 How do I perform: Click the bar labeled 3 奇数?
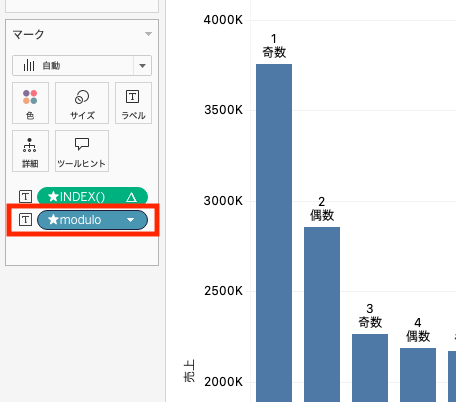[370, 368]
